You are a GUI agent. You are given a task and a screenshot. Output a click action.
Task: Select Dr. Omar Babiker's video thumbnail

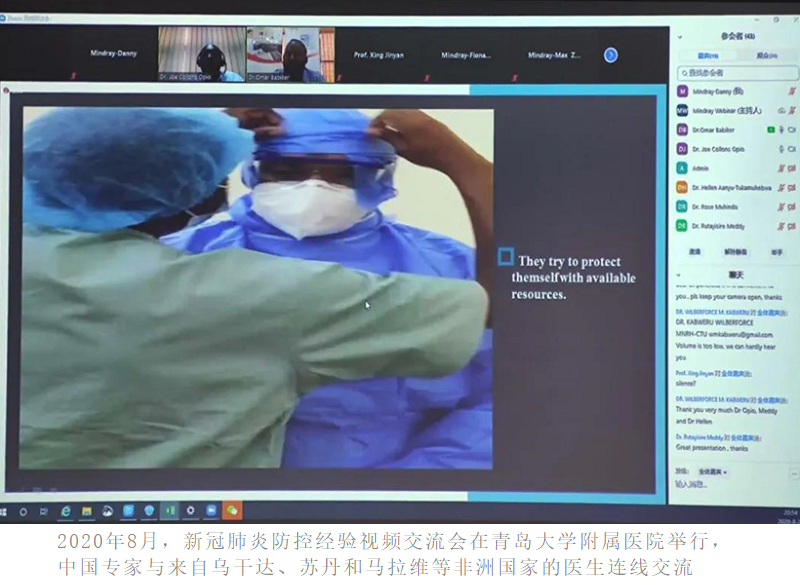click(290, 55)
